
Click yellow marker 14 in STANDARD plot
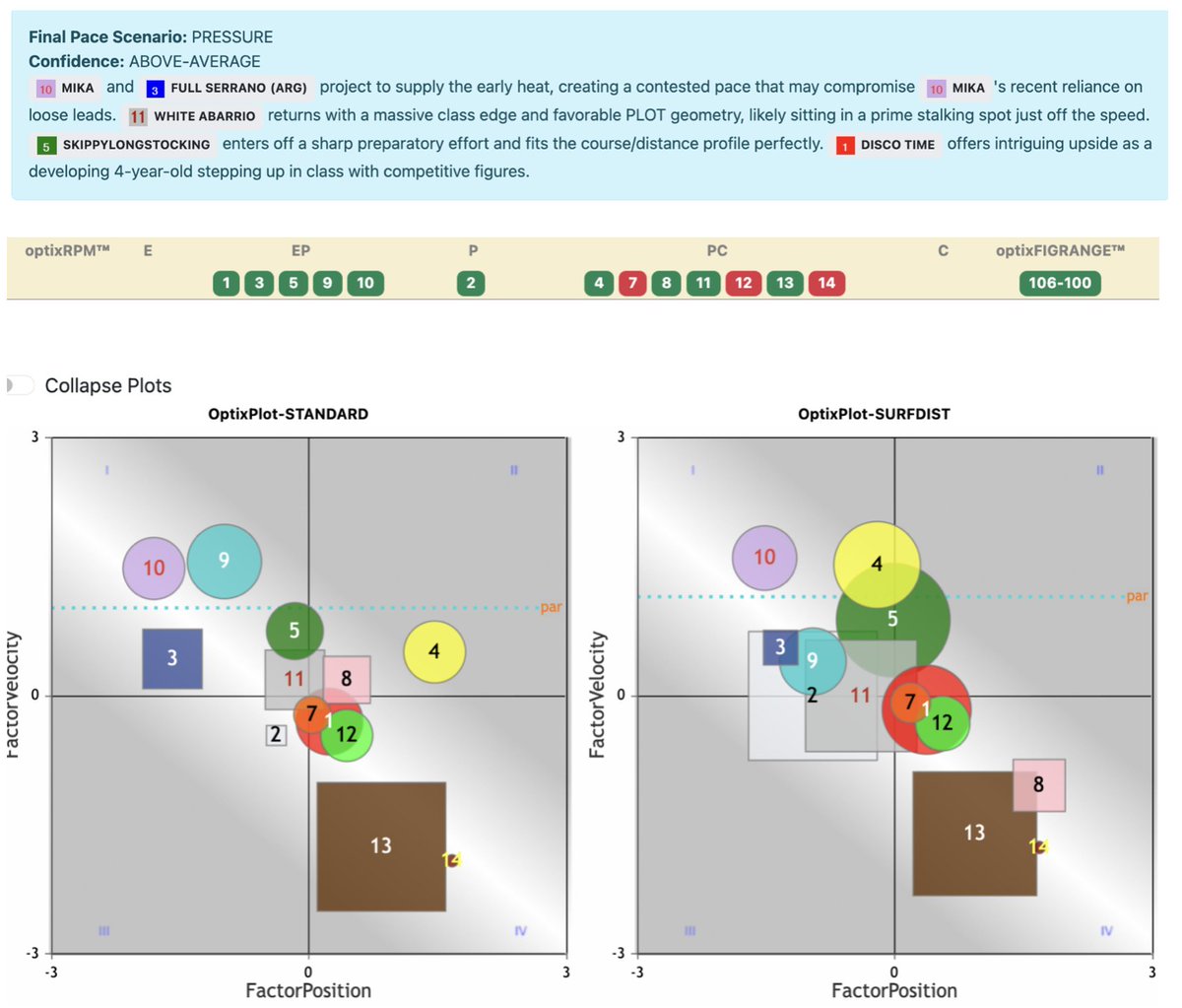point(451,860)
